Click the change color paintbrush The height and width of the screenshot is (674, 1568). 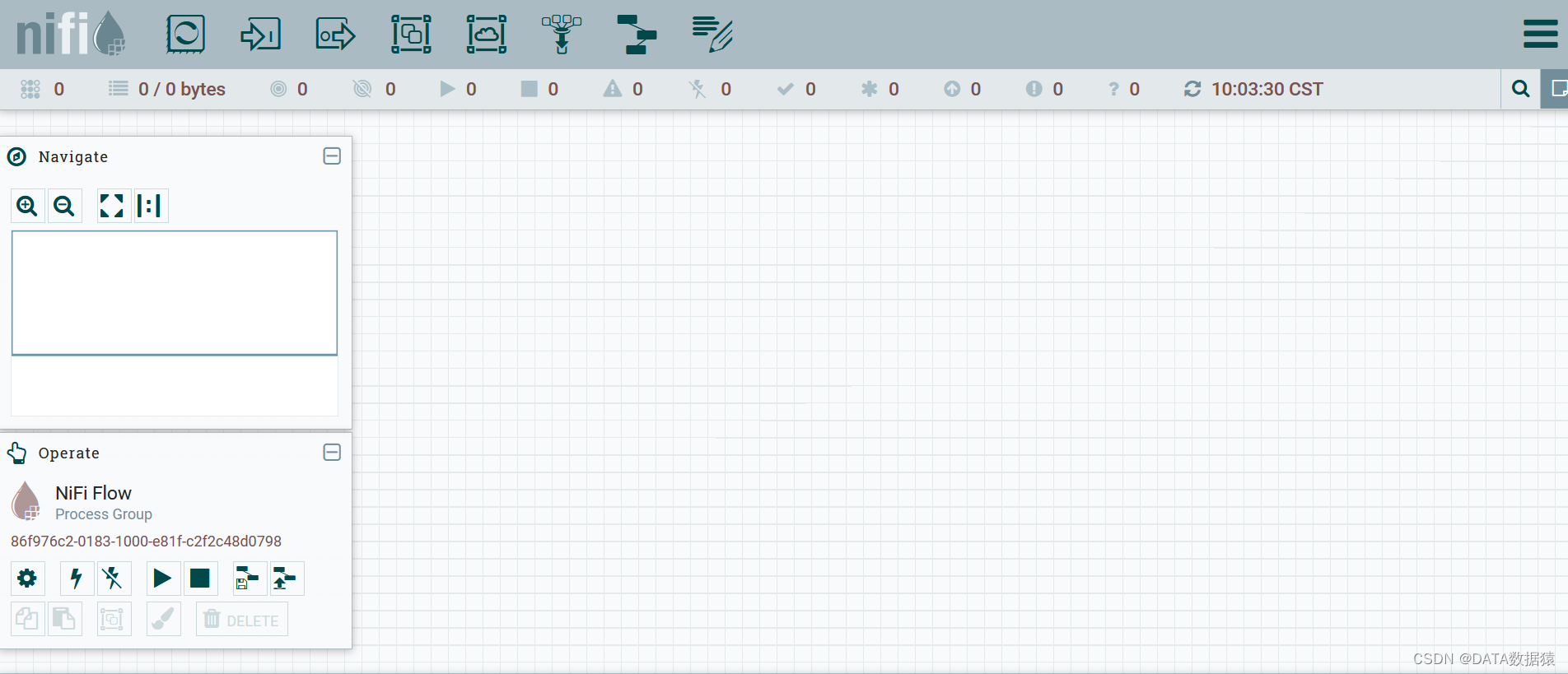point(163,619)
